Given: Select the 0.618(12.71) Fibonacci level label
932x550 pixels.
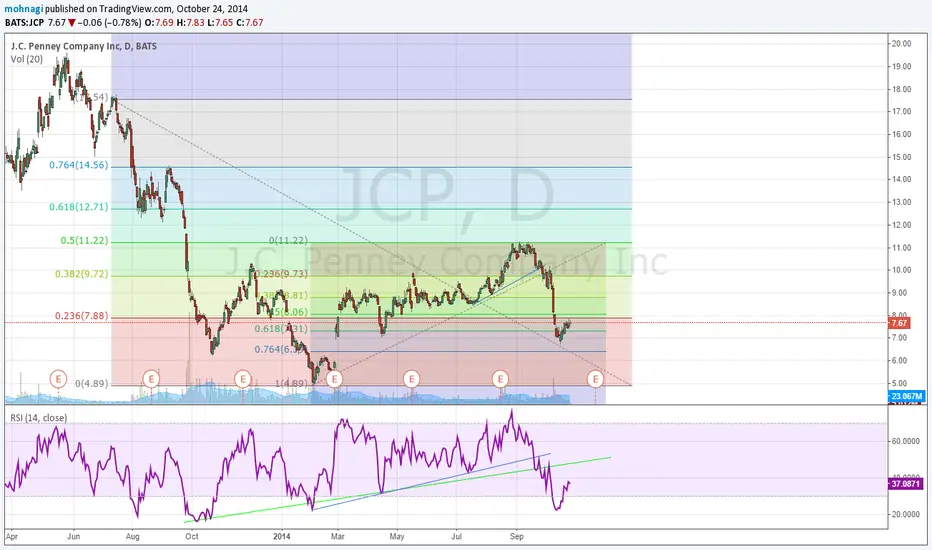Looking at the screenshot, I should click(x=78, y=207).
